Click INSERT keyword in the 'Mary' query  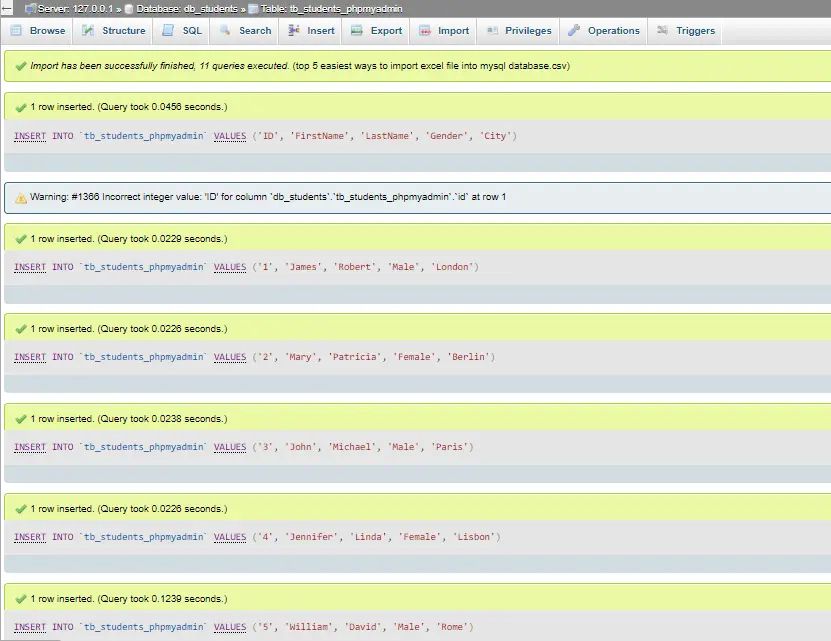pyautogui.click(x=30, y=357)
